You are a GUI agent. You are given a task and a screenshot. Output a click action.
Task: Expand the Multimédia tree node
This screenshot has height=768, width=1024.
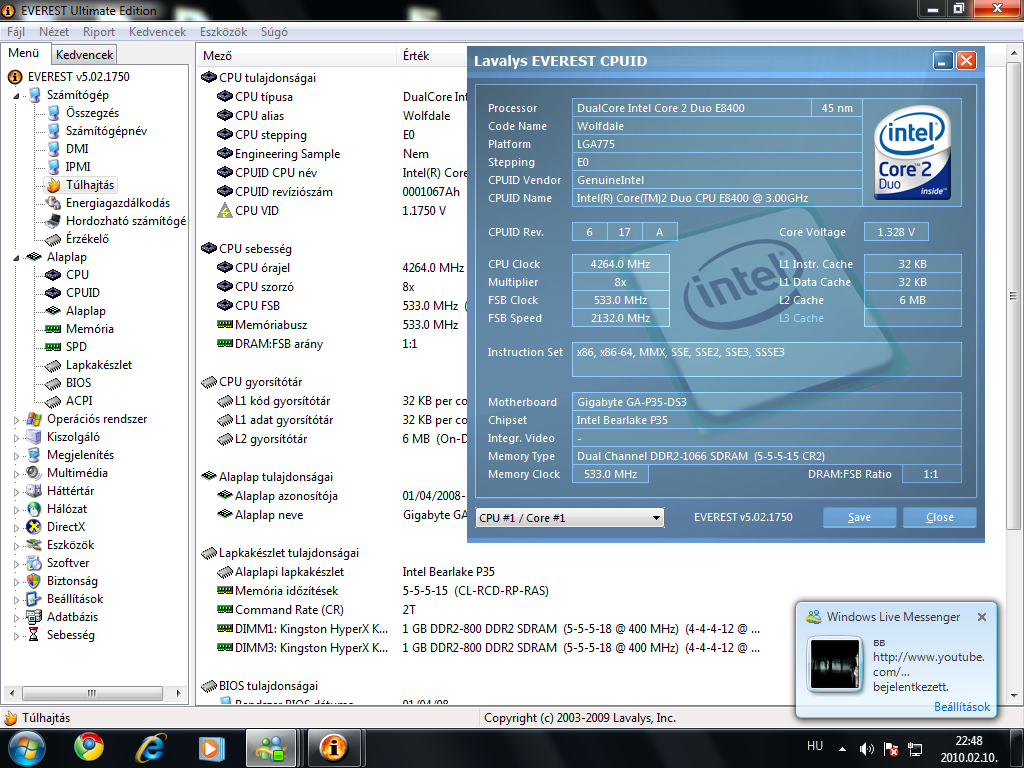(16, 473)
